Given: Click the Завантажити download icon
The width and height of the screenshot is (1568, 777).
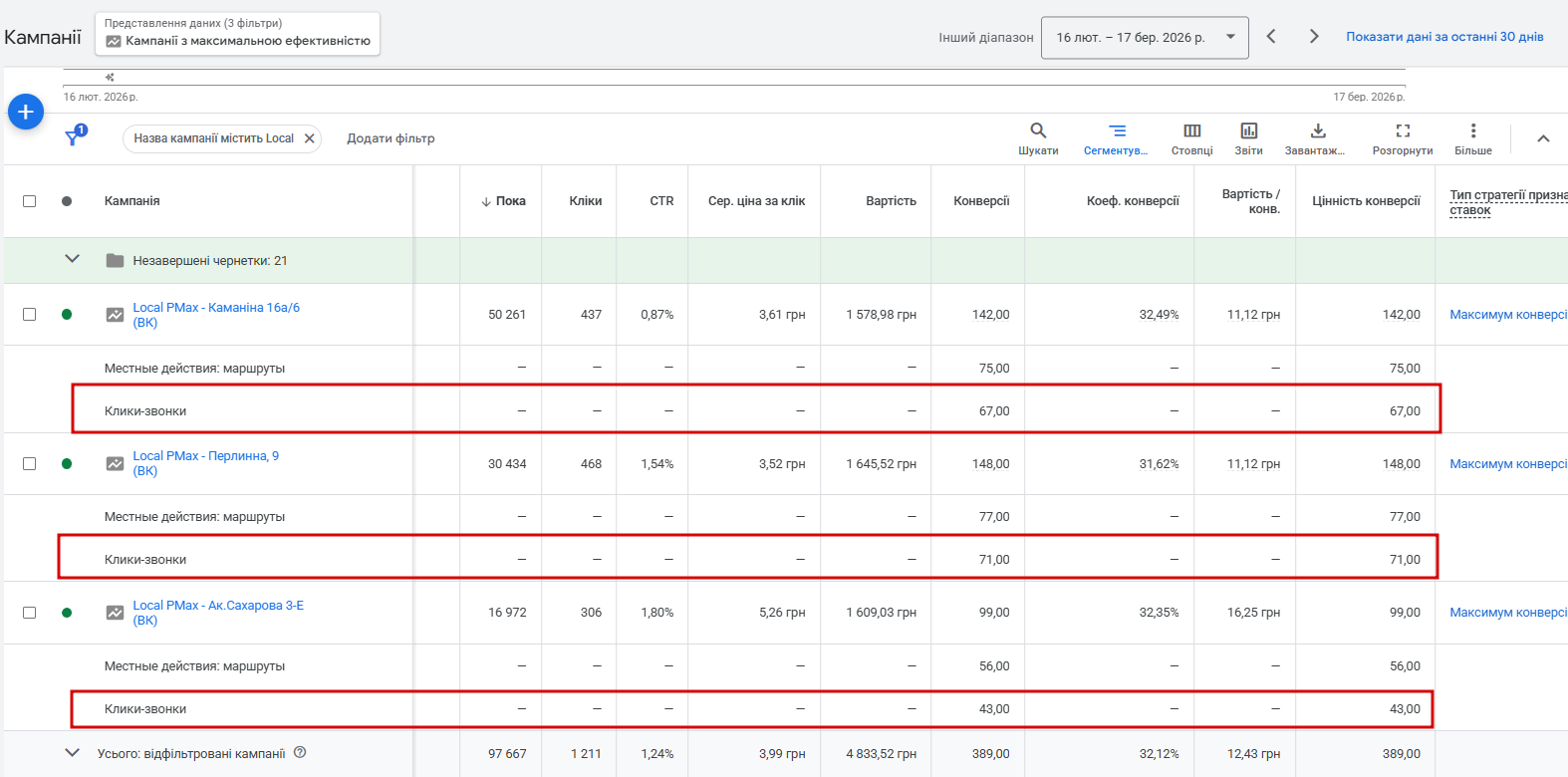Looking at the screenshot, I should [1317, 130].
